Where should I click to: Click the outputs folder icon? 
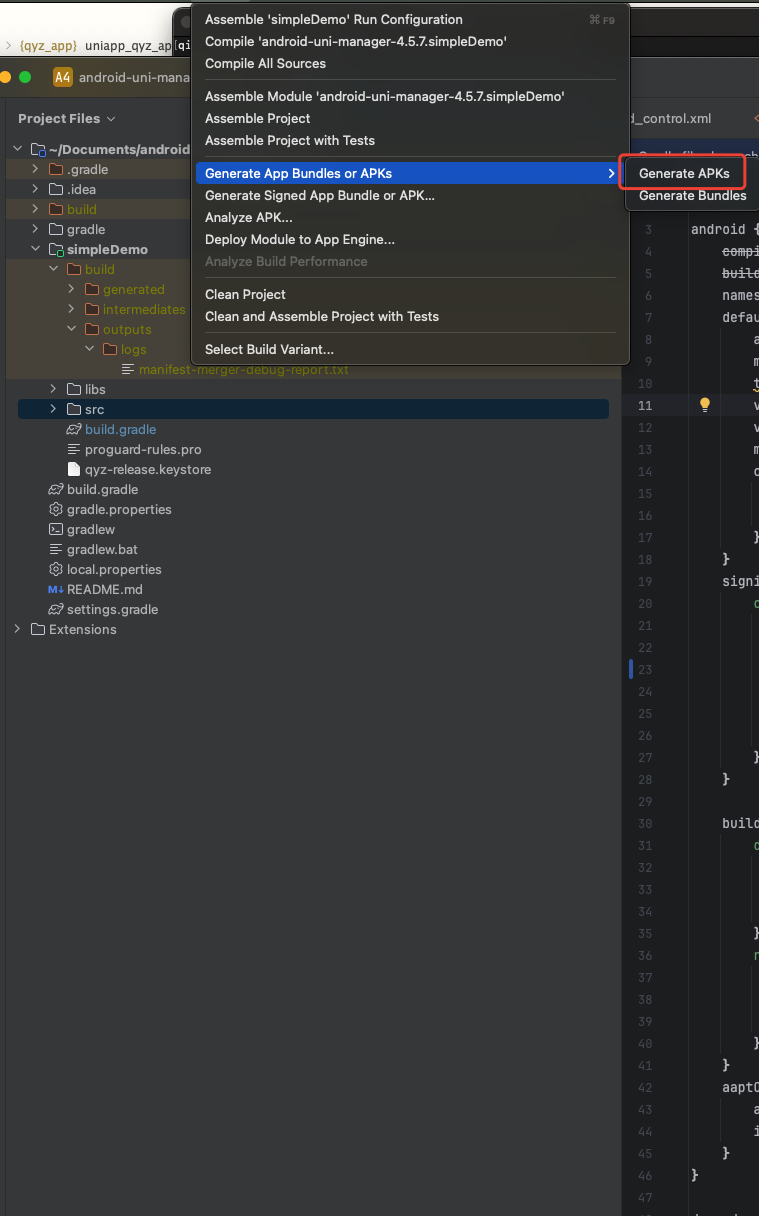tap(91, 329)
